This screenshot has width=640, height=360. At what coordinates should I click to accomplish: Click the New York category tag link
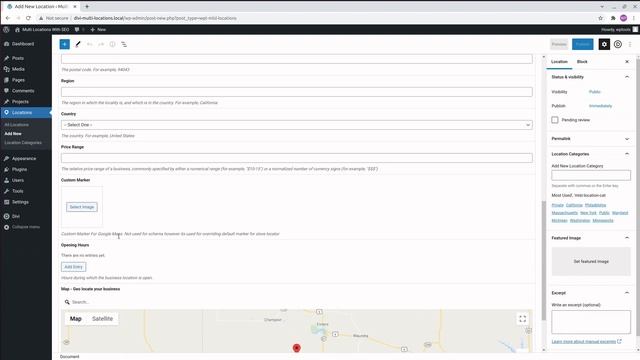coord(588,213)
